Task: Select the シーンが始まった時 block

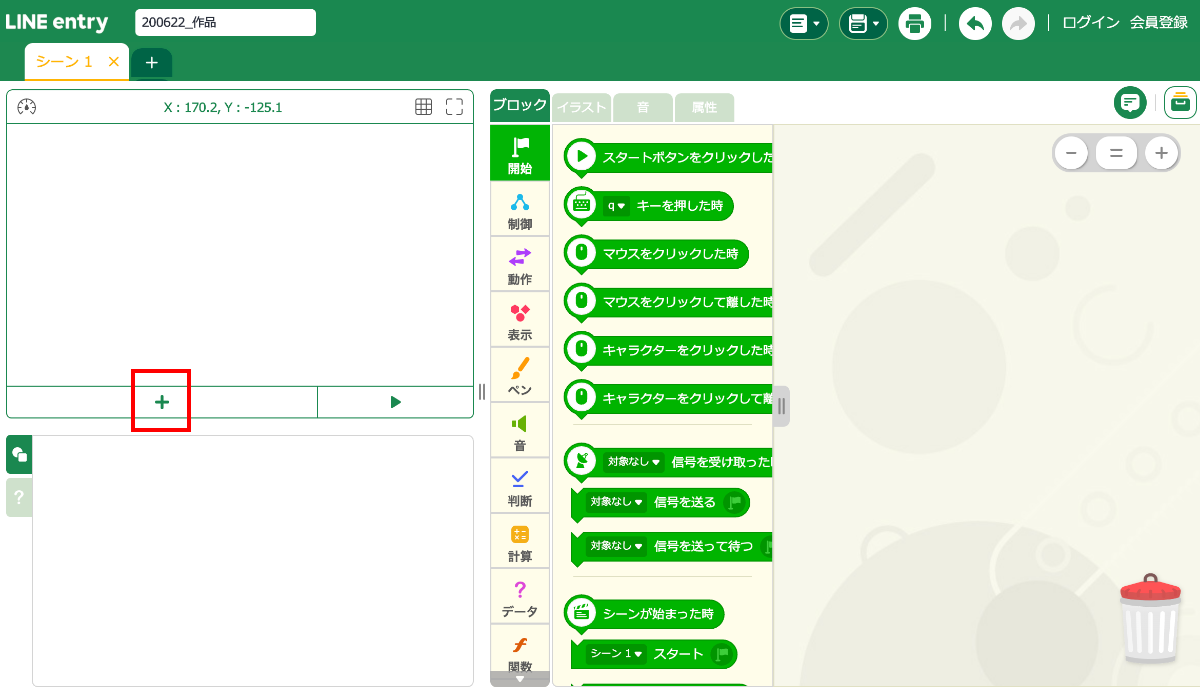Action: click(x=644, y=613)
